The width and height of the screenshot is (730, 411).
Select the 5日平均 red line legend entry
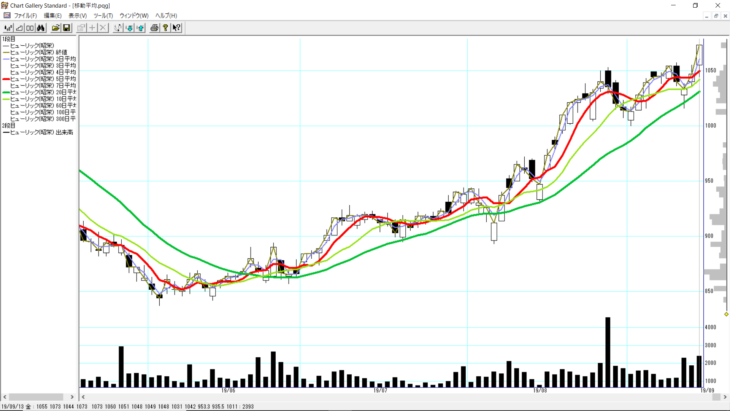[40, 77]
